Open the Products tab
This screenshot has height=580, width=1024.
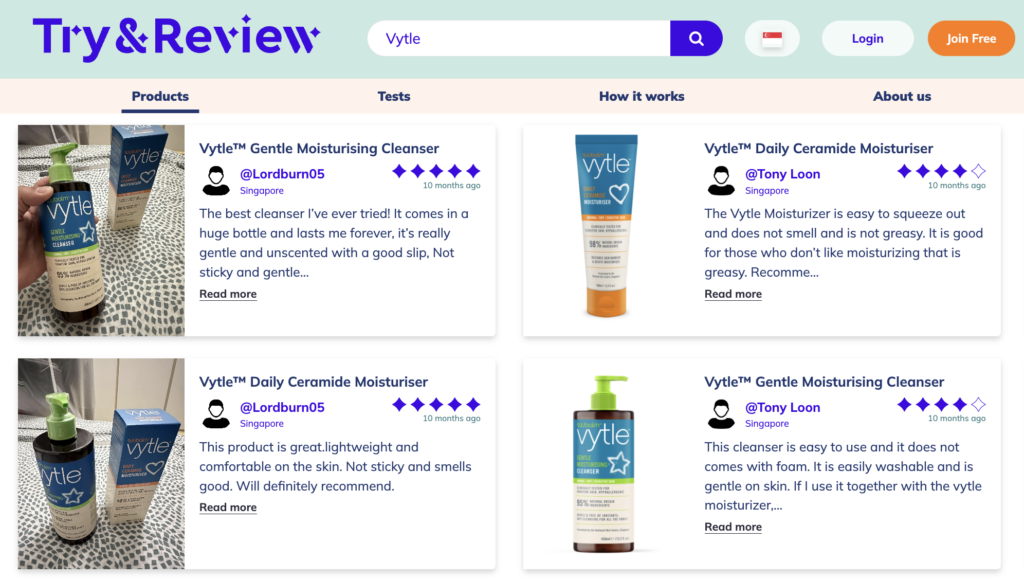click(160, 96)
